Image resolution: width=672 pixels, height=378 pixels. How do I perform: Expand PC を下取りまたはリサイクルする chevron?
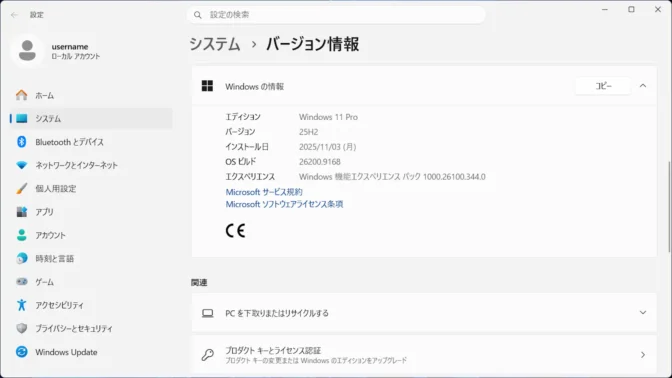click(x=643, y=313)
